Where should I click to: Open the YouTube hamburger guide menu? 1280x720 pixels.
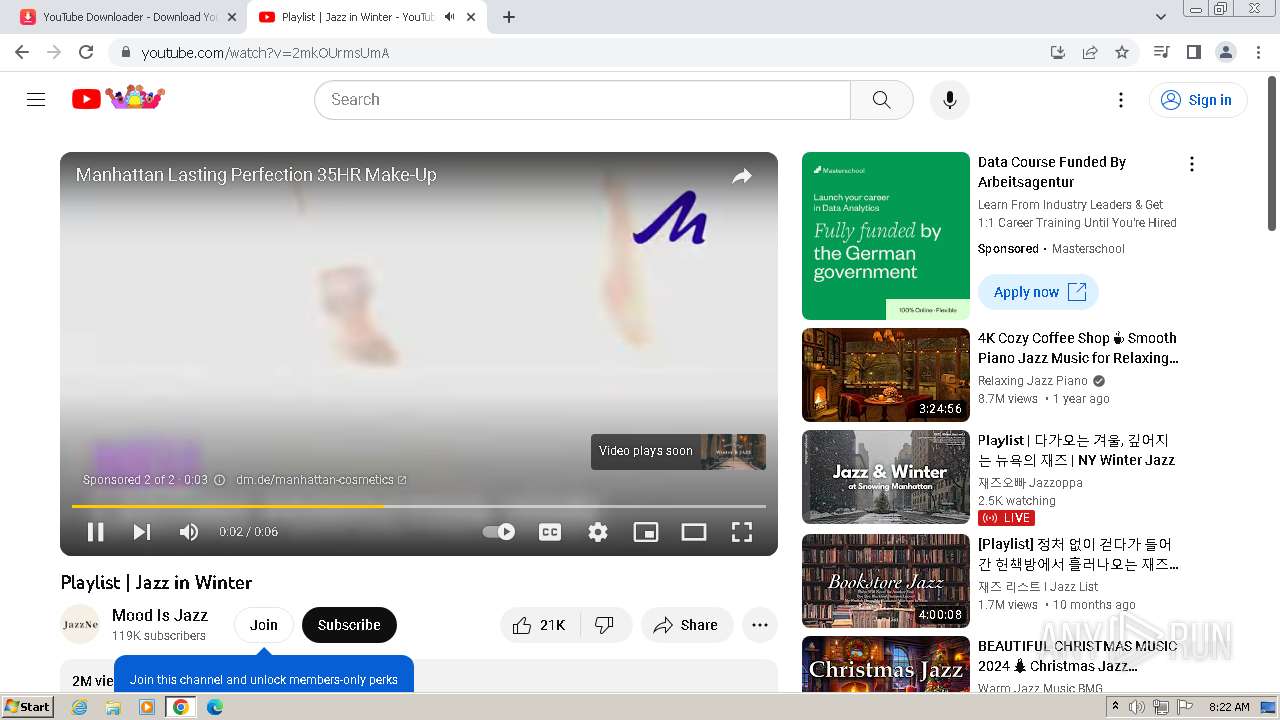36,99
